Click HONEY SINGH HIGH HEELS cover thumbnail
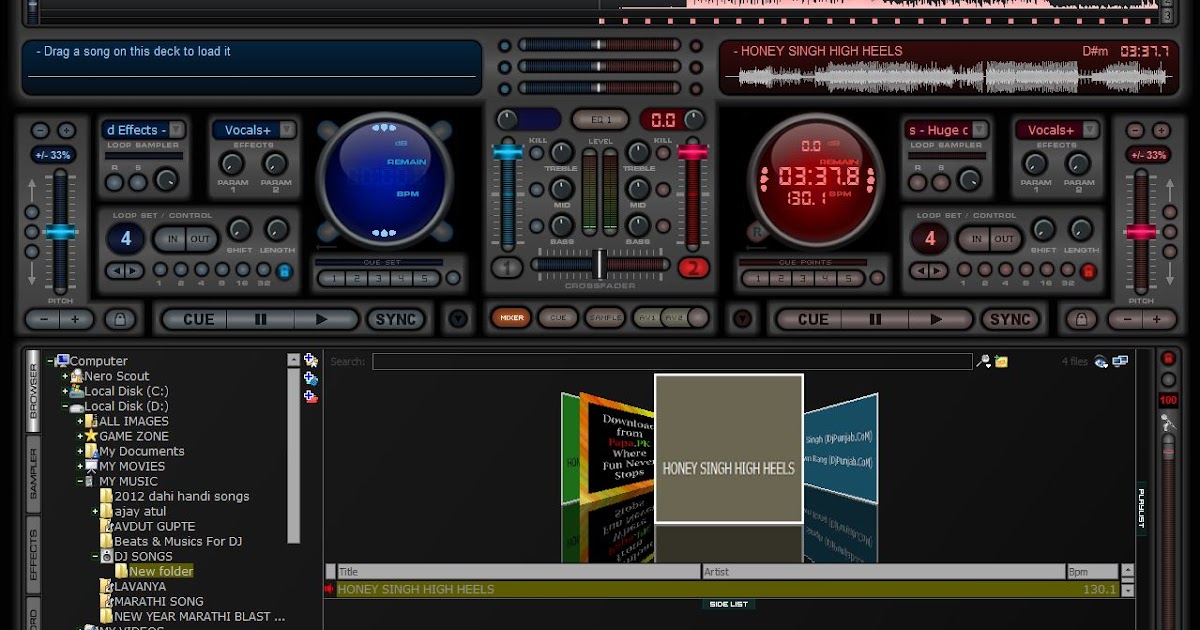The height and width of the screenshot is (630, 1200). pos(729,449)
